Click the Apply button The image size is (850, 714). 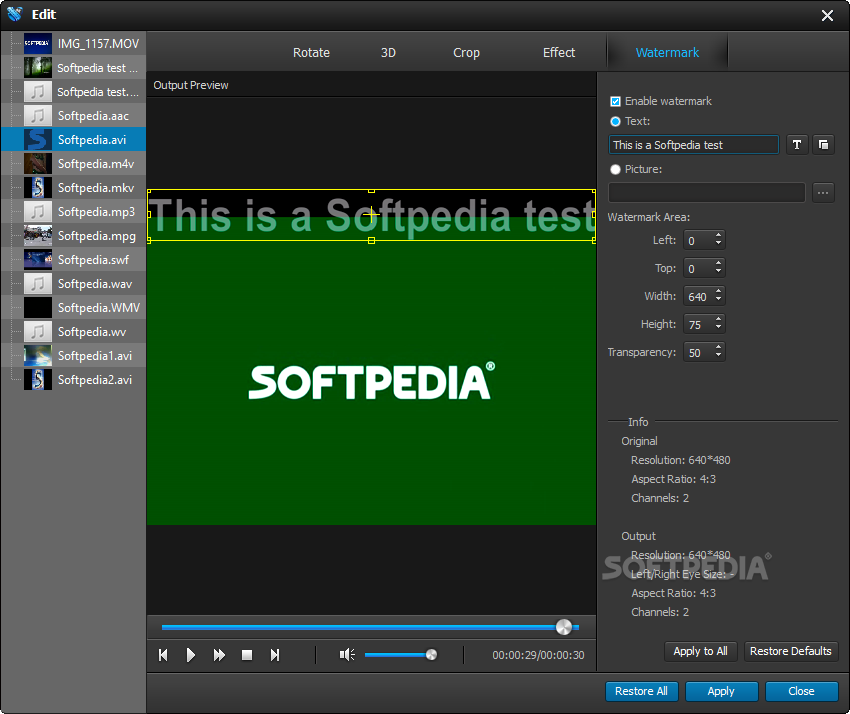coord(721,691)
